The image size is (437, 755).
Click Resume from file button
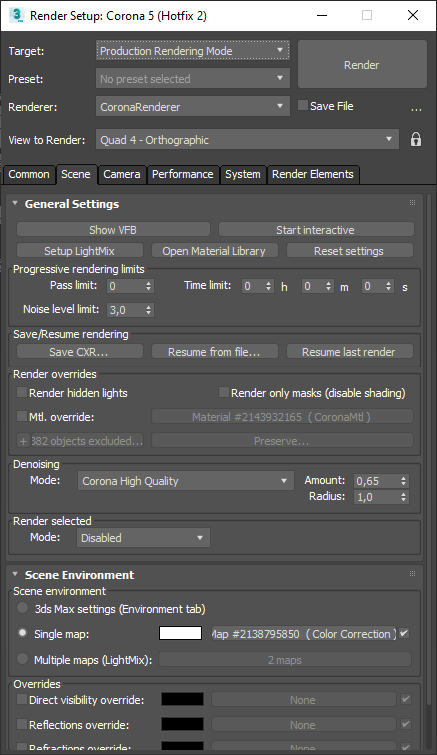pos(215,351)
